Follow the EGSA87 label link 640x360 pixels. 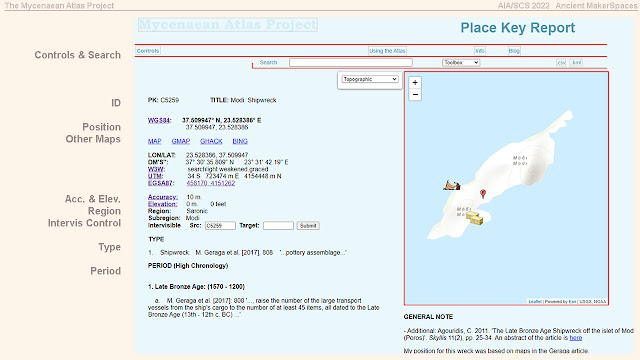[161, 183]
